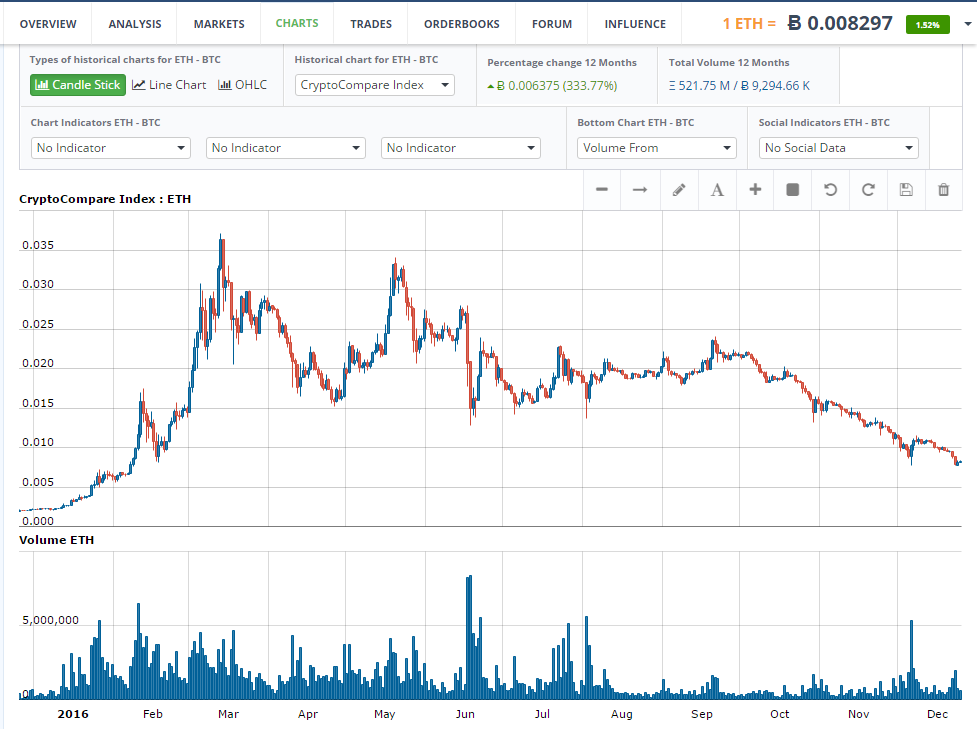Delete drawings with the trash icon
977x729 pixels.
click(944, 190)
